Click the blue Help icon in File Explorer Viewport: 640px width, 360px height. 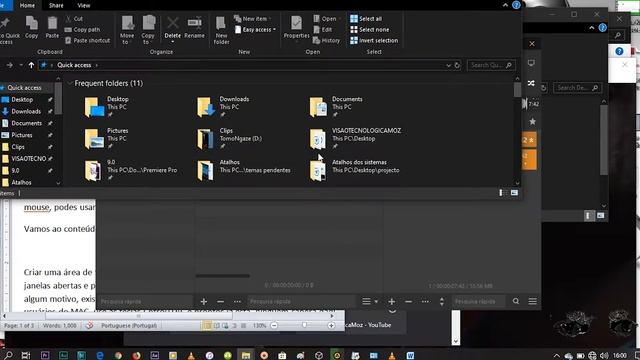coord(516,5)
